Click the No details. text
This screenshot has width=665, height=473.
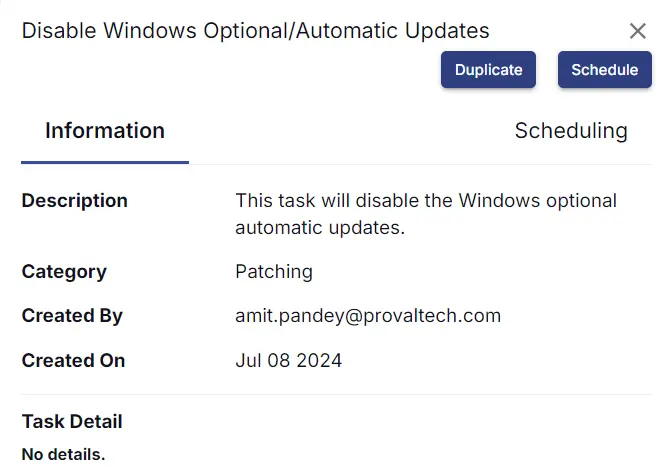(63, 454)
